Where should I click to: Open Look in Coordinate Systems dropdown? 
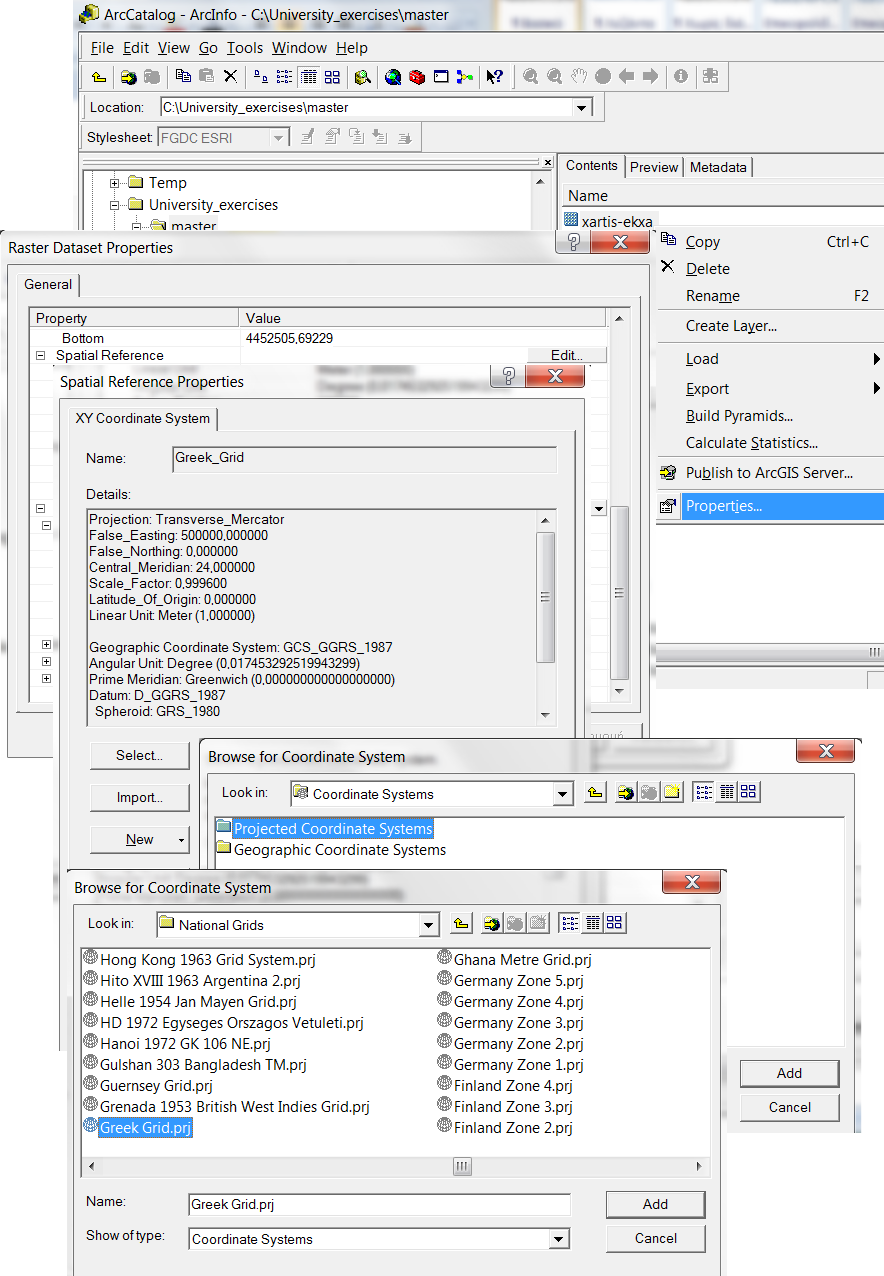pos(562,794)
